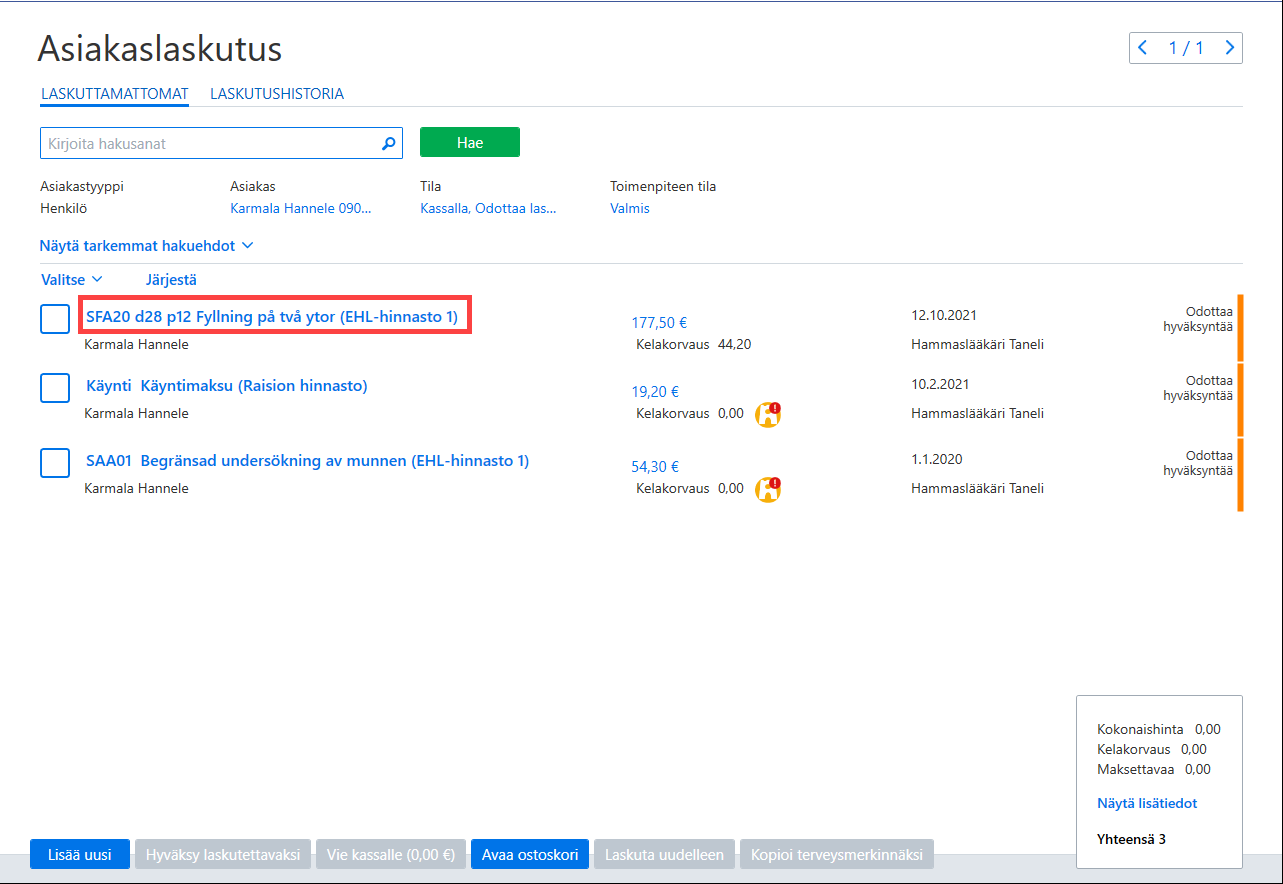
Task: Open the Valitse dropdown
Action: [x=72, y=280]
